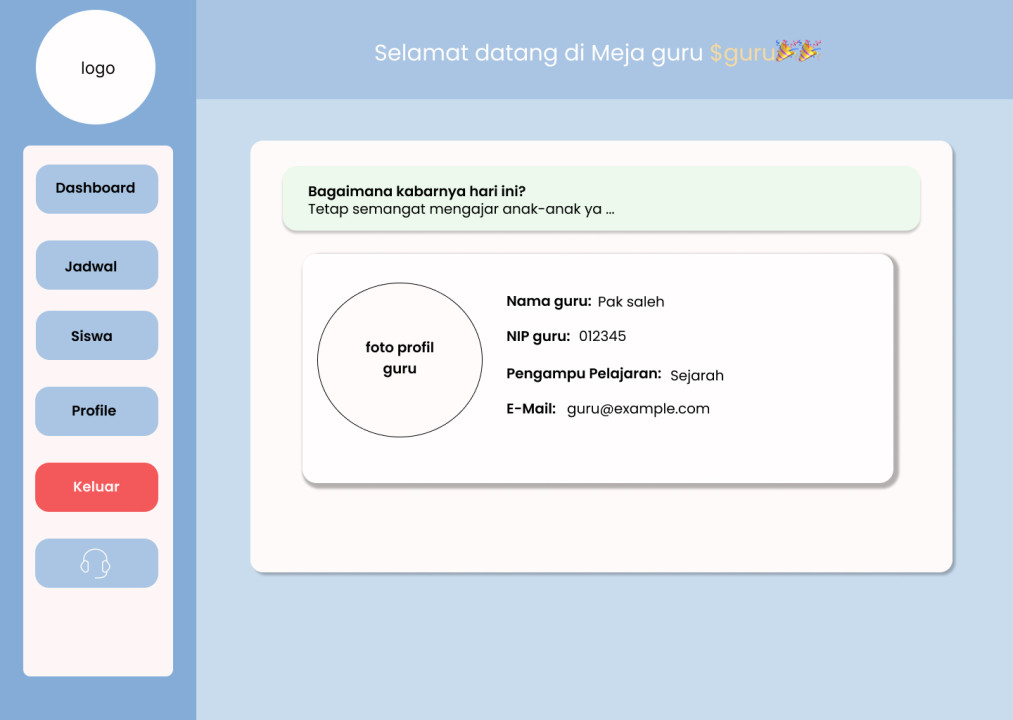Click the teacher name Pak saleh
Viewport: 1013px width, 720px height.
[631, 302]
